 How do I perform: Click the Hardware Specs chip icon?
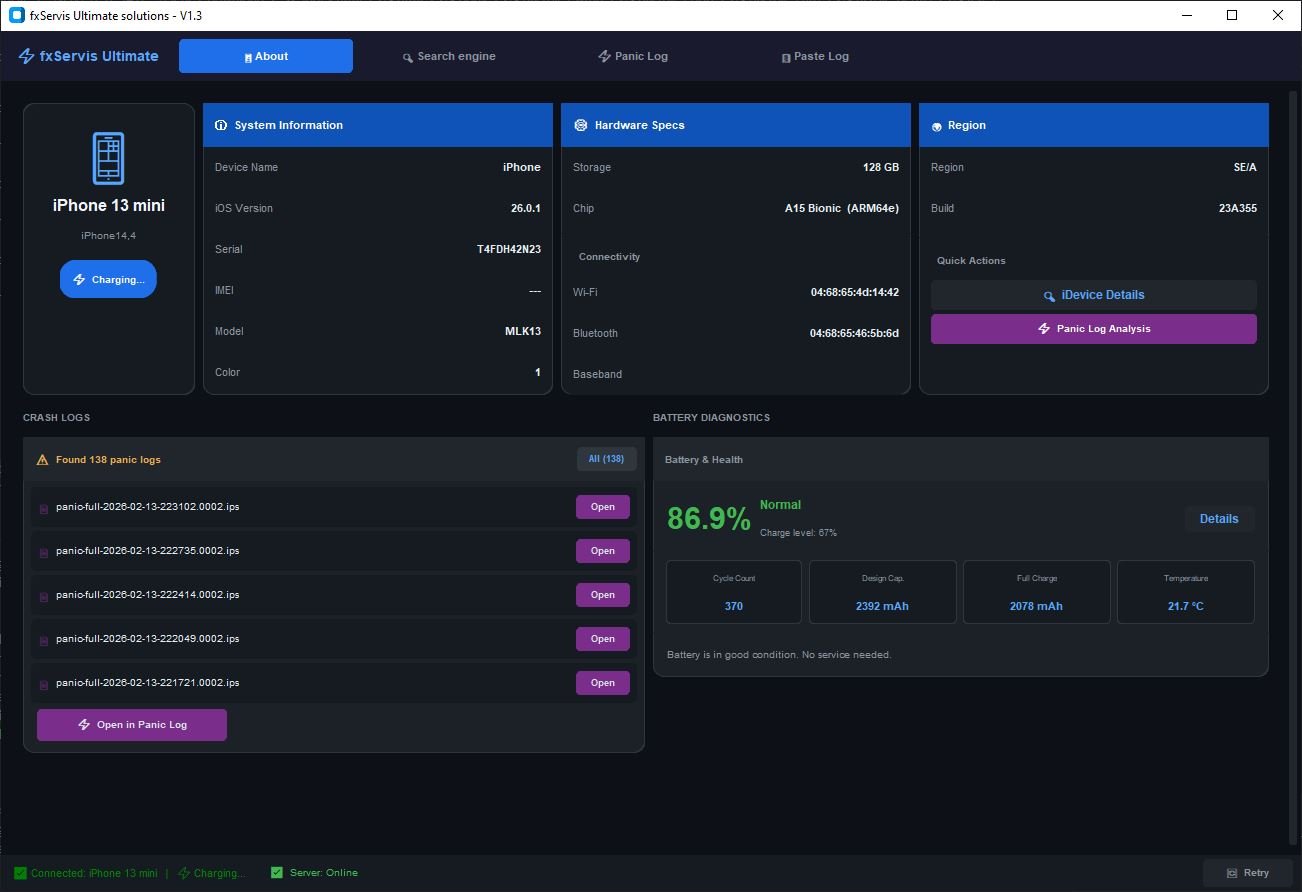click(x=580, y=126)
